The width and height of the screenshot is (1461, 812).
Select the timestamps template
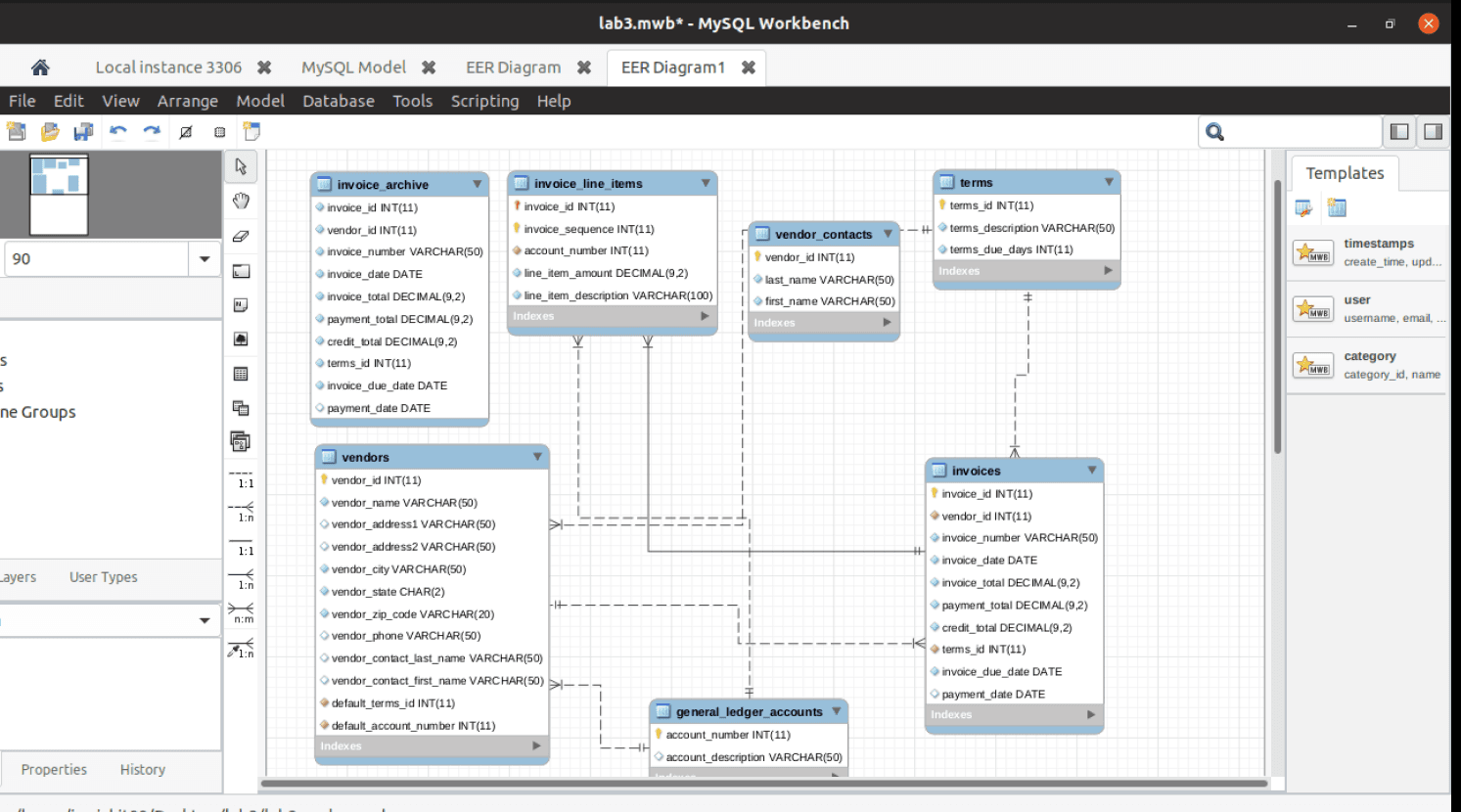1368,252
